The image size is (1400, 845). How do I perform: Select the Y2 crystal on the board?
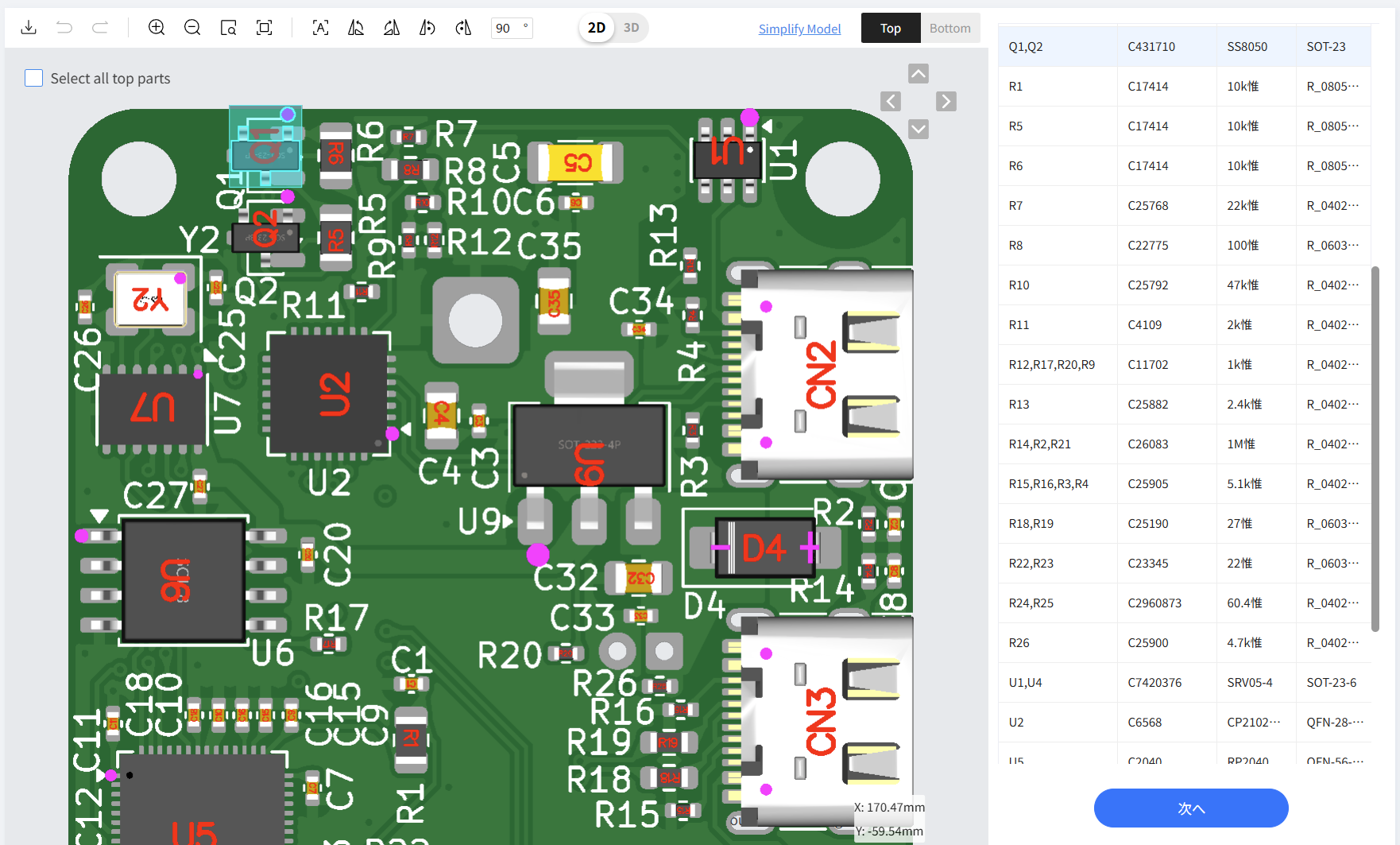pos(150,300)
